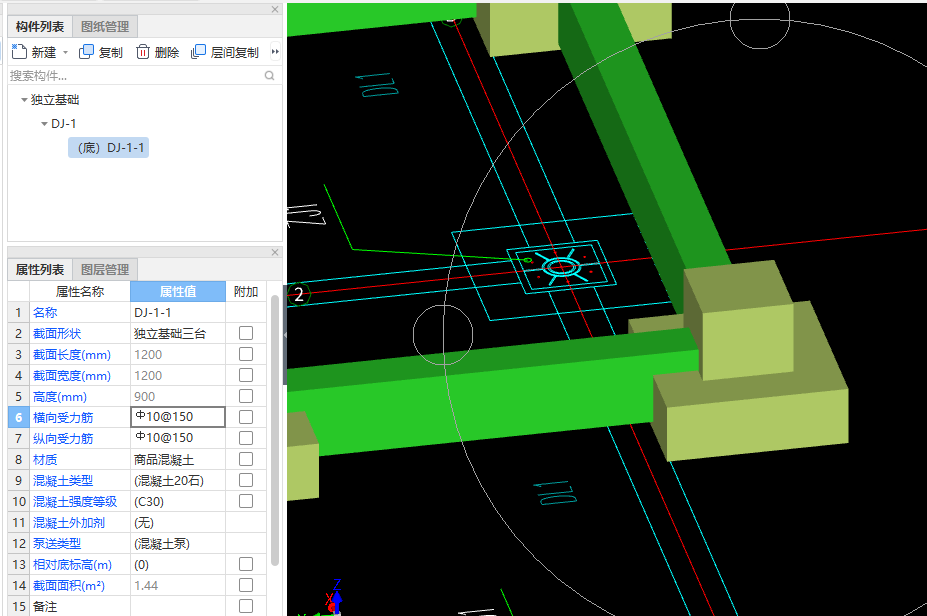Click the property list vertical scrollbar
The height and width of the screenshot is (616, 927).
(275, 430)
